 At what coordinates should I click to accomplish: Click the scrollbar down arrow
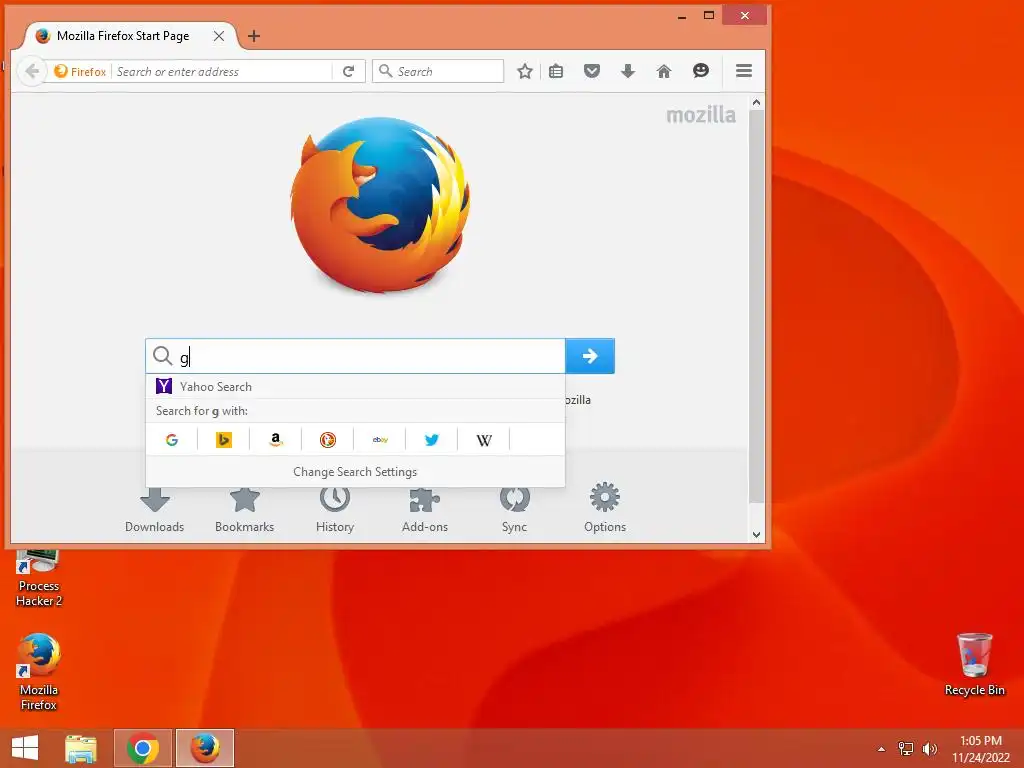pos(756,534)
